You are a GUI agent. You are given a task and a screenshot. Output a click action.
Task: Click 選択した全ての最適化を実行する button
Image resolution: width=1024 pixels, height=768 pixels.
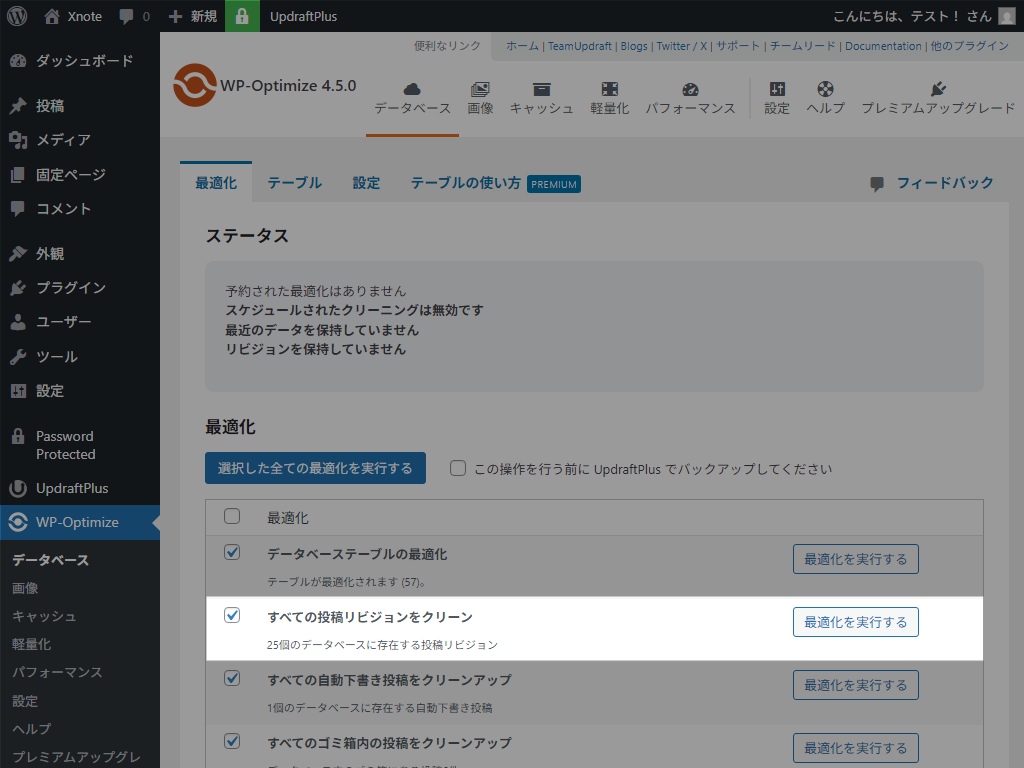click(315, 468)
